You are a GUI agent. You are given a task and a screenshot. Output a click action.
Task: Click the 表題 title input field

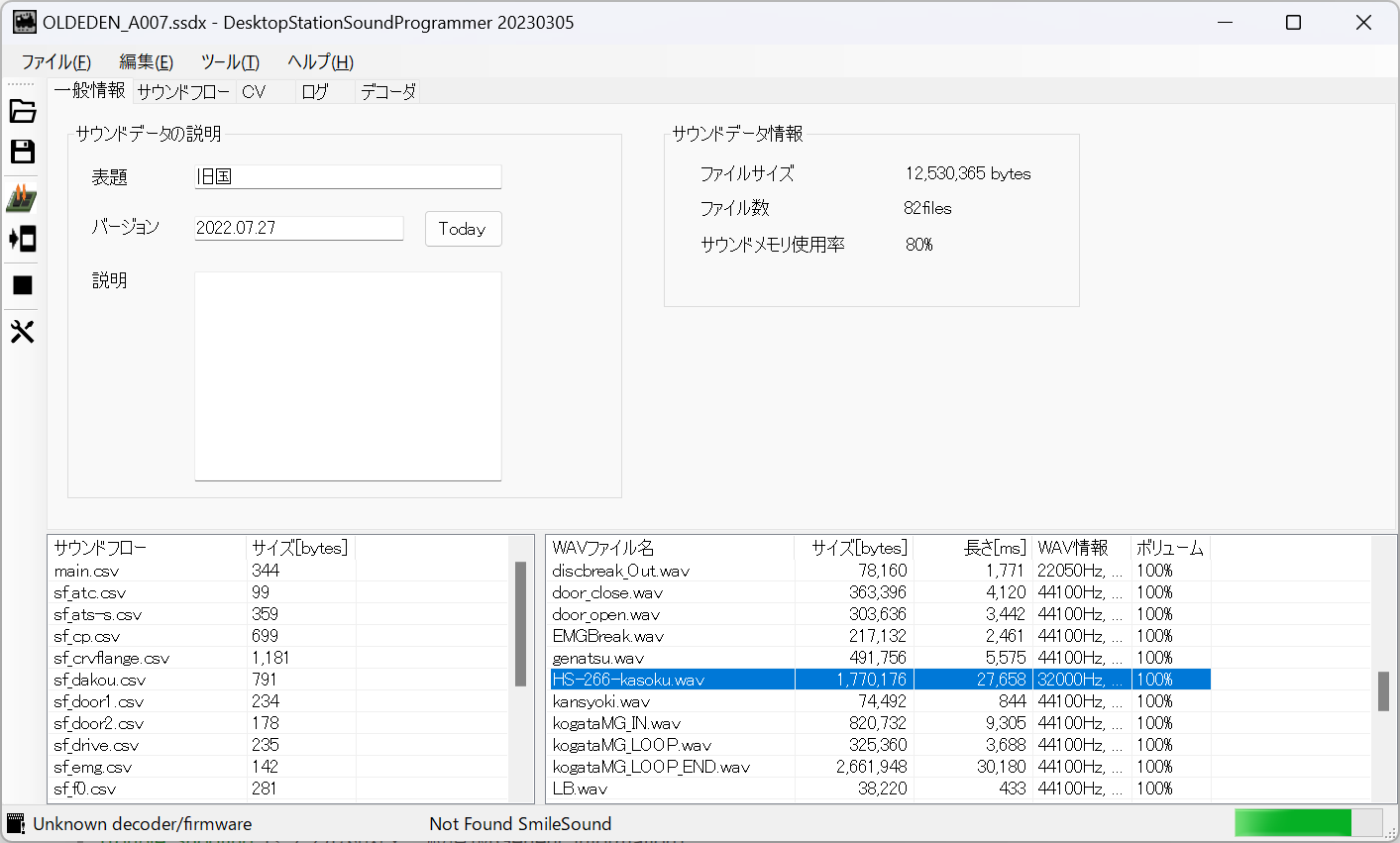348,176
